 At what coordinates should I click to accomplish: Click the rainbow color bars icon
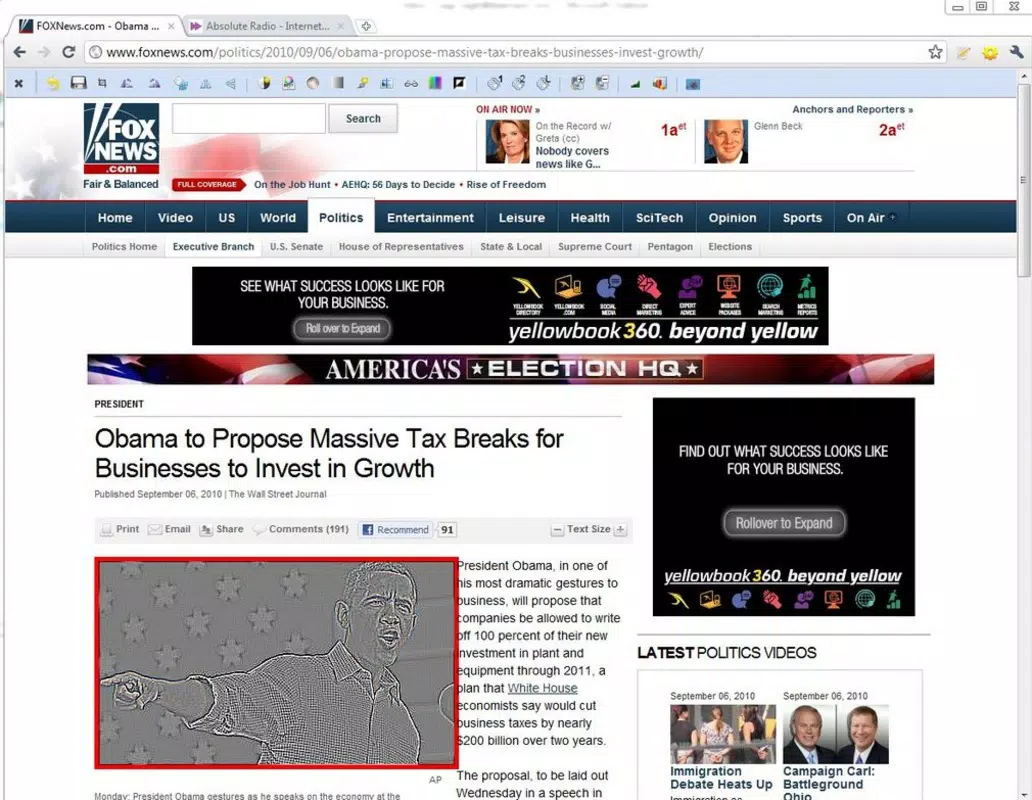coord(435,83)
